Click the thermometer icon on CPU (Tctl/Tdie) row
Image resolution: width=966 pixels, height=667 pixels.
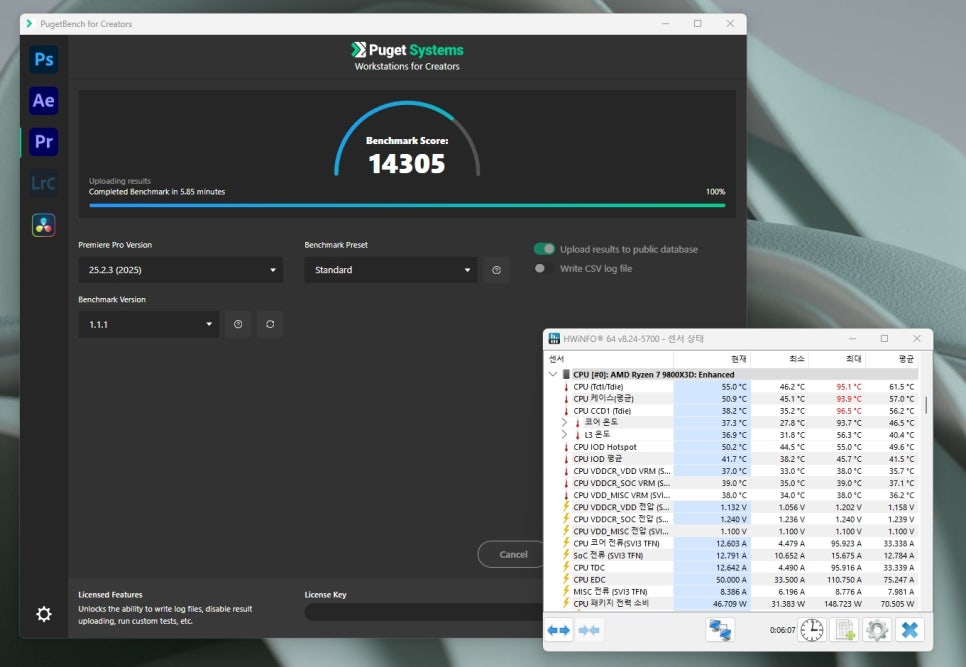(566, 387)
